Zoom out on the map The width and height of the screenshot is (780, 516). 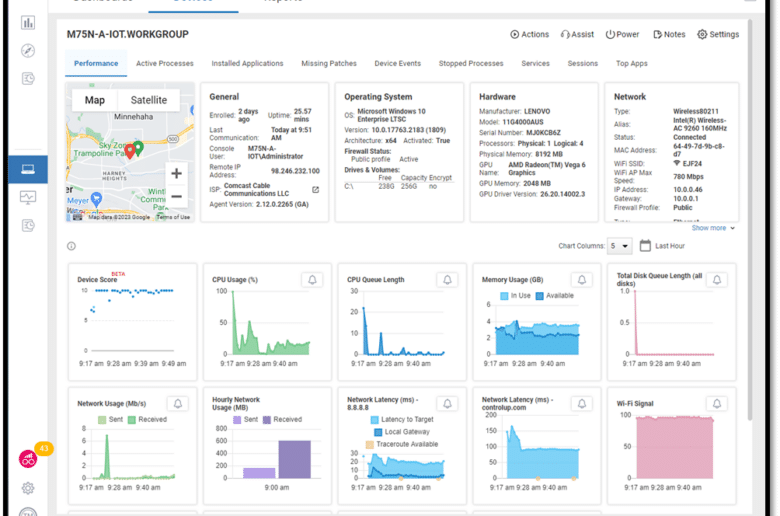tap(176, 197)
